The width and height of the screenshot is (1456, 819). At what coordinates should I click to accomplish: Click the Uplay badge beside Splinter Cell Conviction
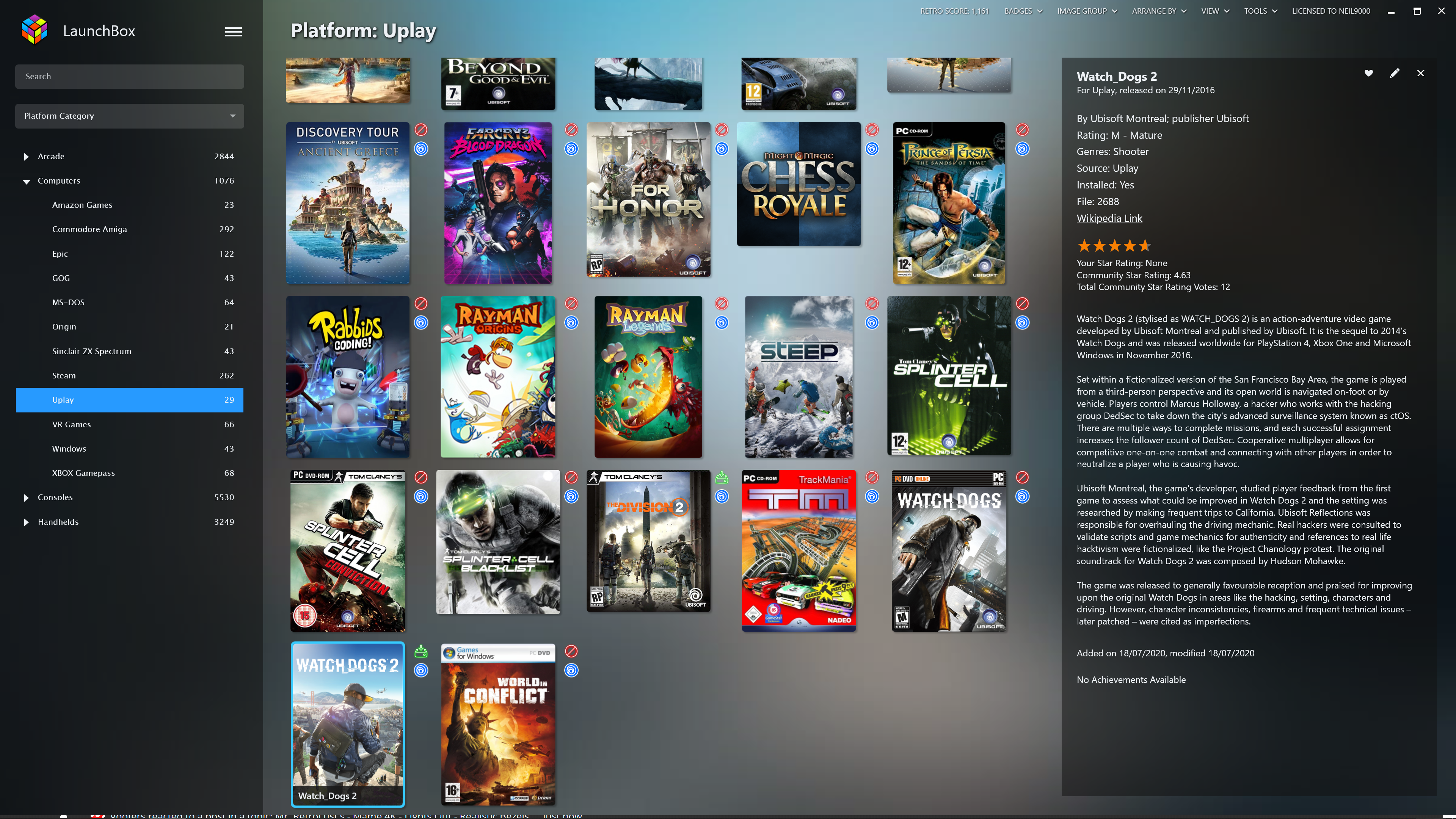coord(421,496)
